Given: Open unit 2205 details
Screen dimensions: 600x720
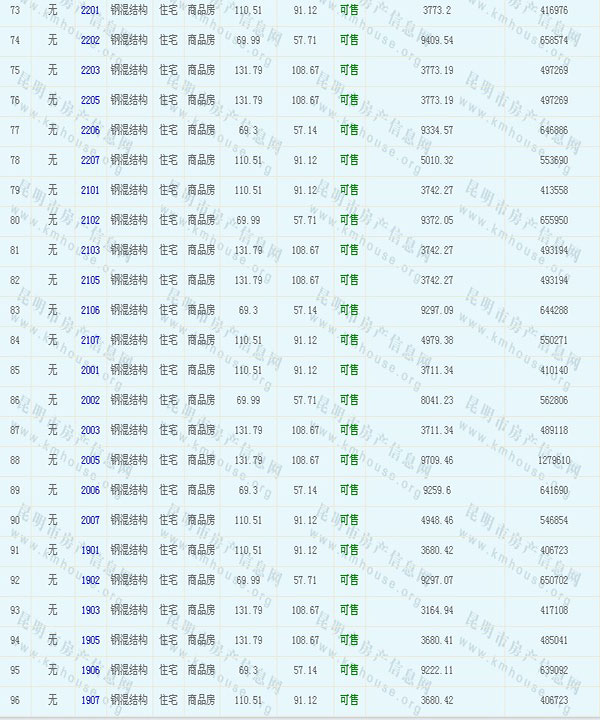Looking at the screenshot, I should [90, 100].
